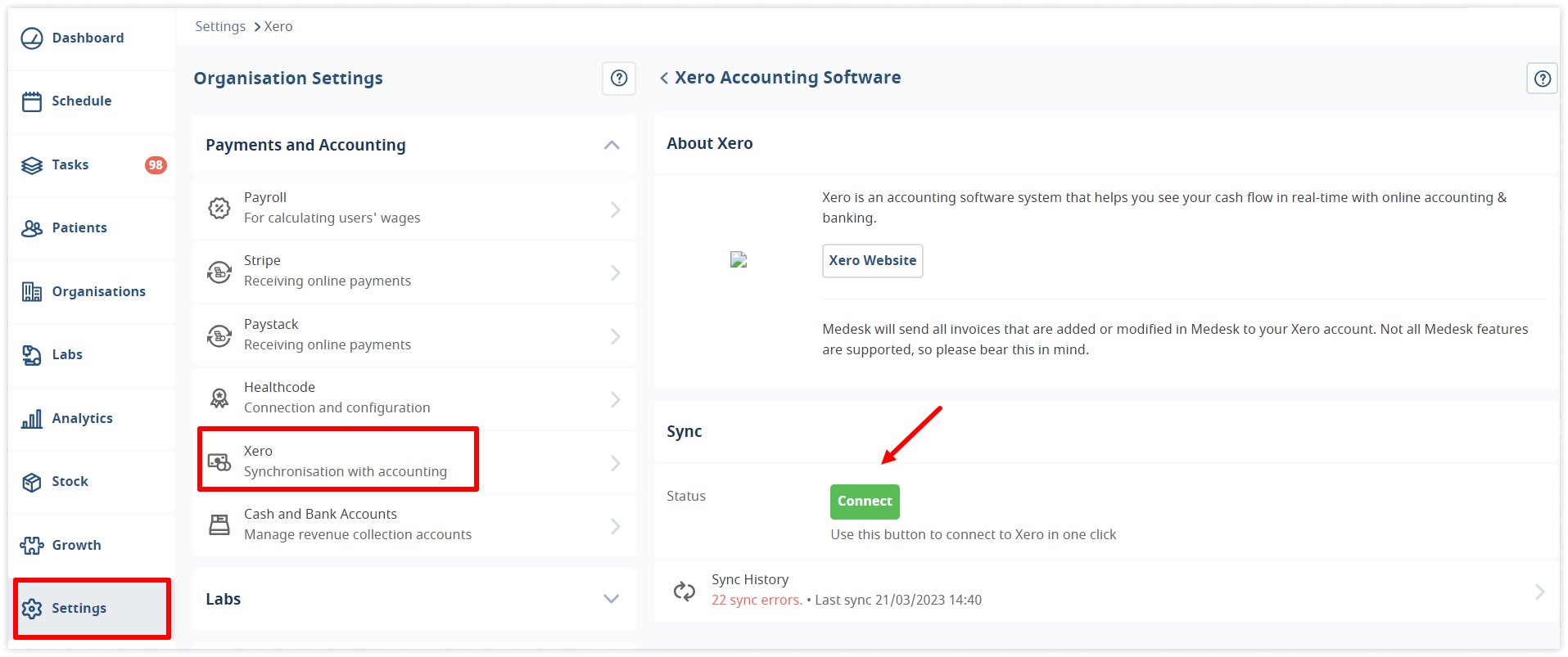Click 'For calculating users' wages' text
Screen dimensions: 1568x657
point(332,218)
